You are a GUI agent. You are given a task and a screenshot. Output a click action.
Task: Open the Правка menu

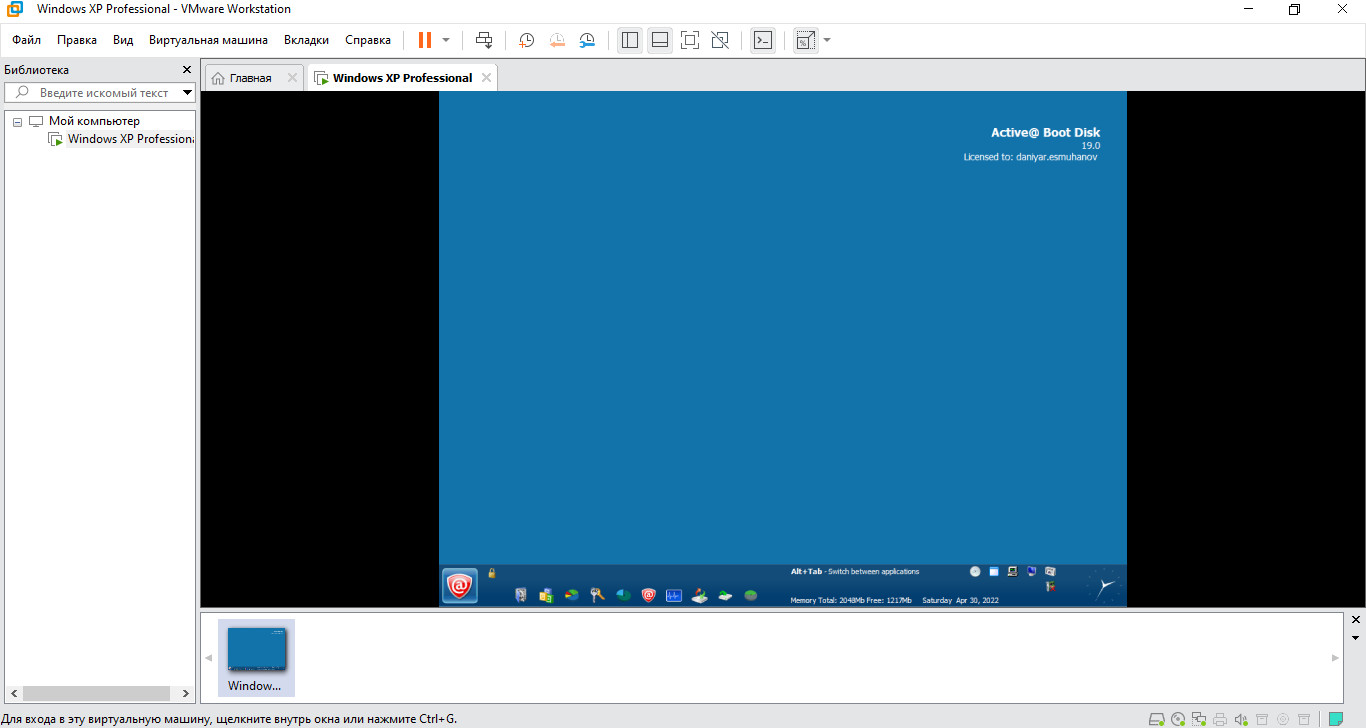click(x=77, y=40)
